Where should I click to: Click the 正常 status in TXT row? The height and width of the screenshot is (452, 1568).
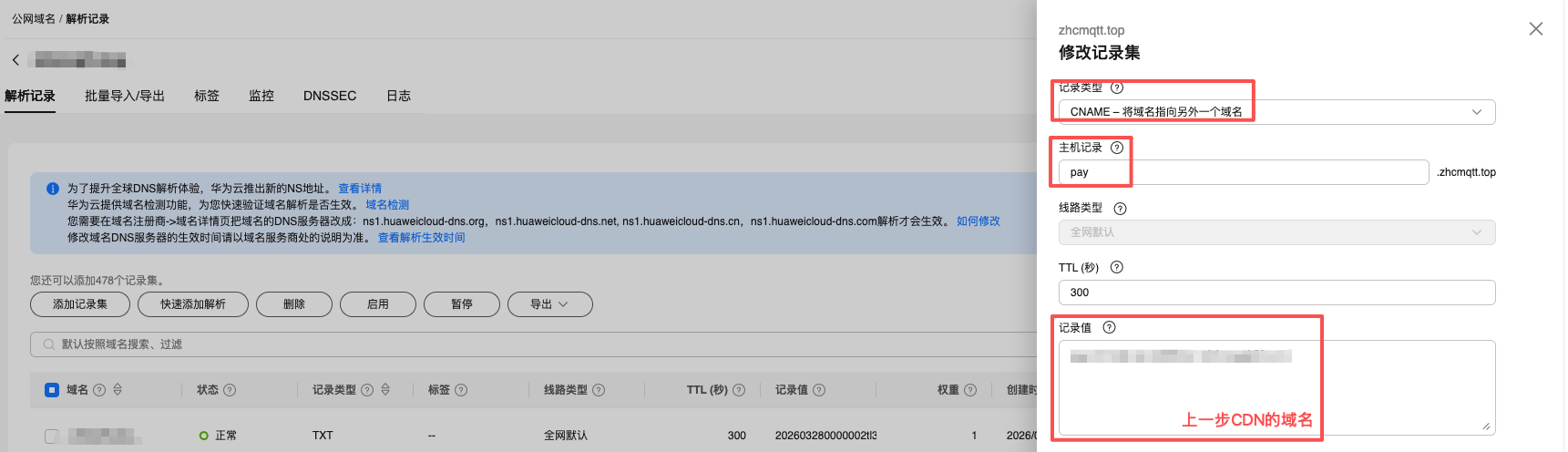pyautogui.click(x=219, y=436)
